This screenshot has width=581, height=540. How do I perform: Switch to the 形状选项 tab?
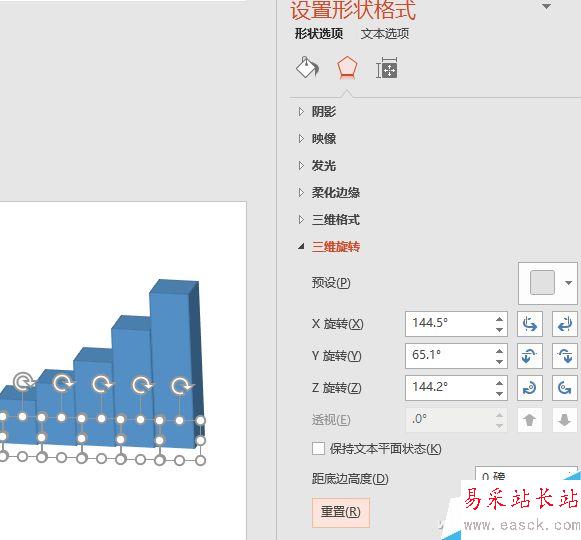pyautogui.click(x=319, y=34)
